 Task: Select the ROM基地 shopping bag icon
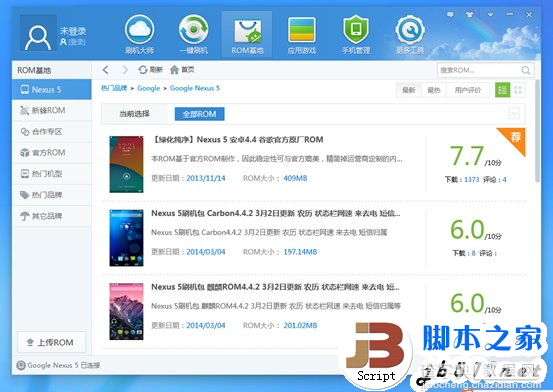click(x=247, y=34)
